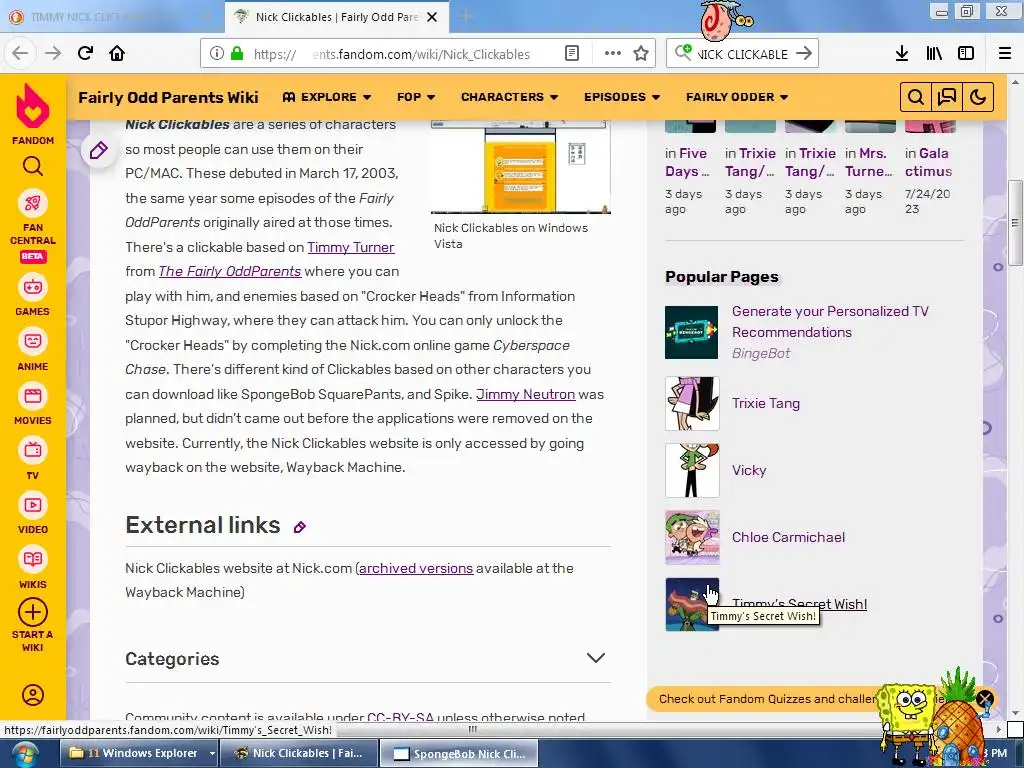The width and height of the screenshot is (1024, 768).
Task: Open Generate your Personalized TV Recommendations link
Action: coord(830,322)
